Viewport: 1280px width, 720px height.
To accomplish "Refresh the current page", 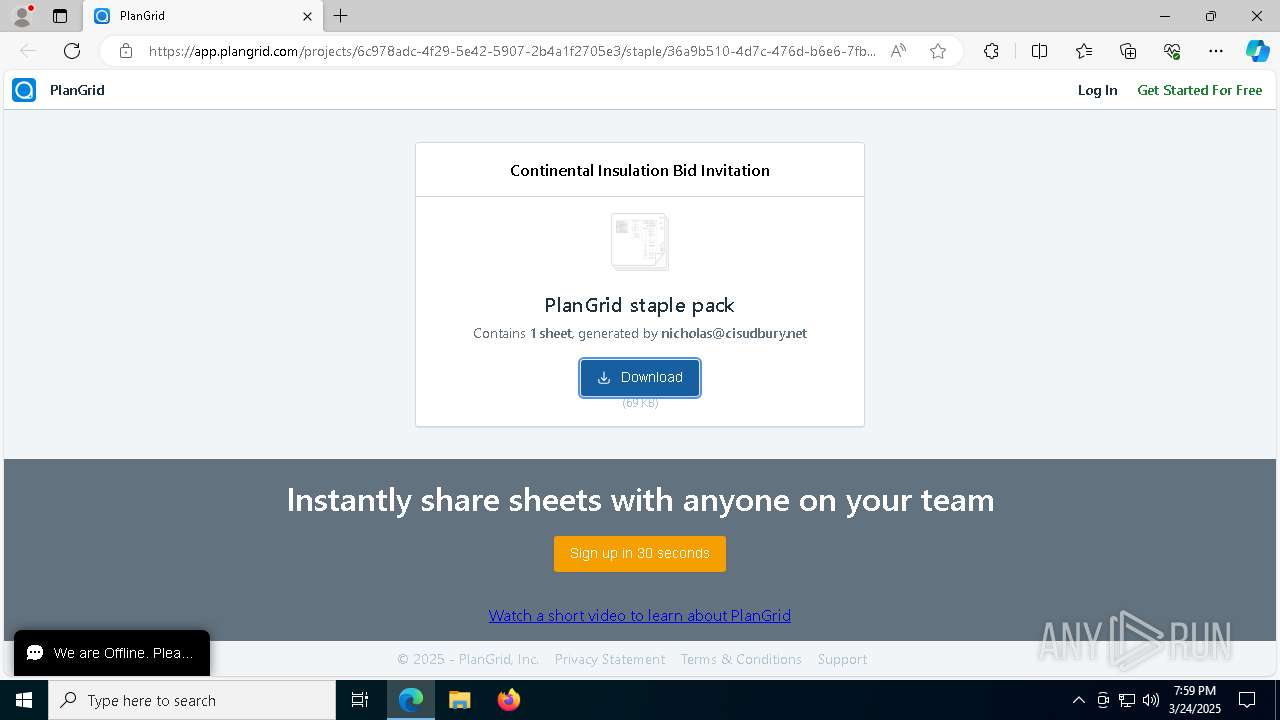I will [x=72, y=51].
